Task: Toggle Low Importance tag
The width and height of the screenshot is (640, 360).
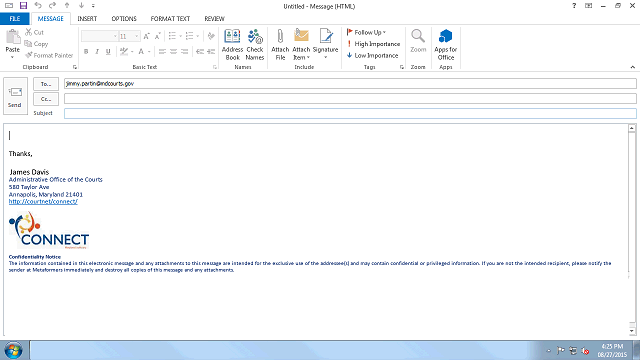Action: 372,55
